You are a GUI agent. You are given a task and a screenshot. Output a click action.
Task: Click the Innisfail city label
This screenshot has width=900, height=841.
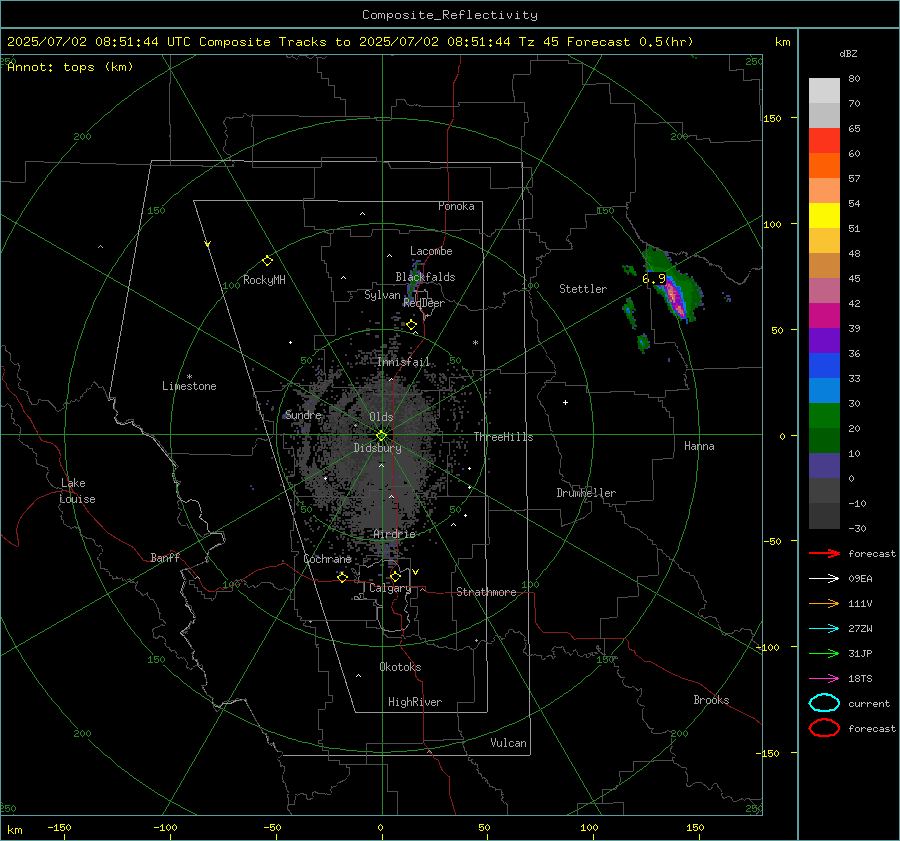[x=404, y=362]
